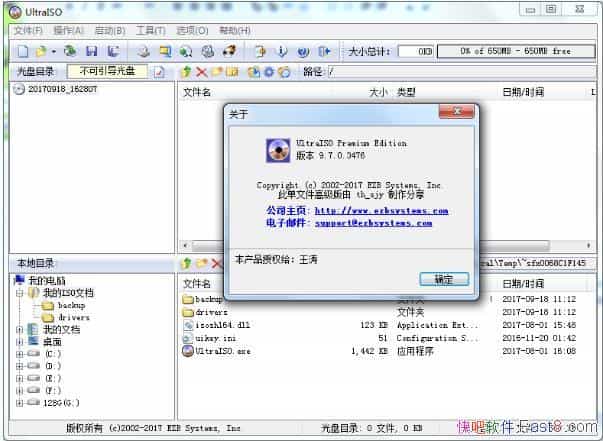Click the 确定 button in About dialog
603x441 pixels.
coord(444,279)
